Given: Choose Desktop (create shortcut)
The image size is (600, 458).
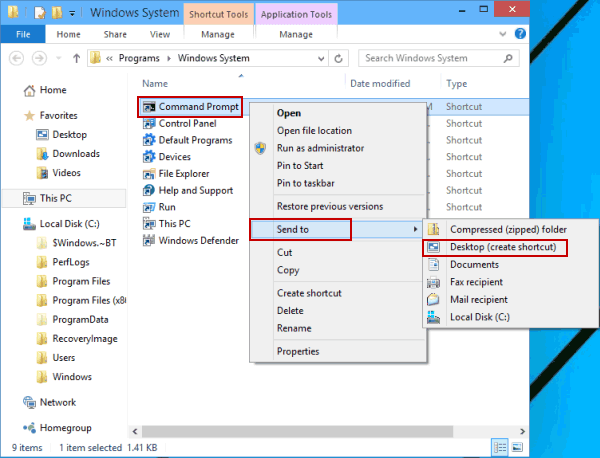Looking at the screenshot, I should (x=503, y=247).
